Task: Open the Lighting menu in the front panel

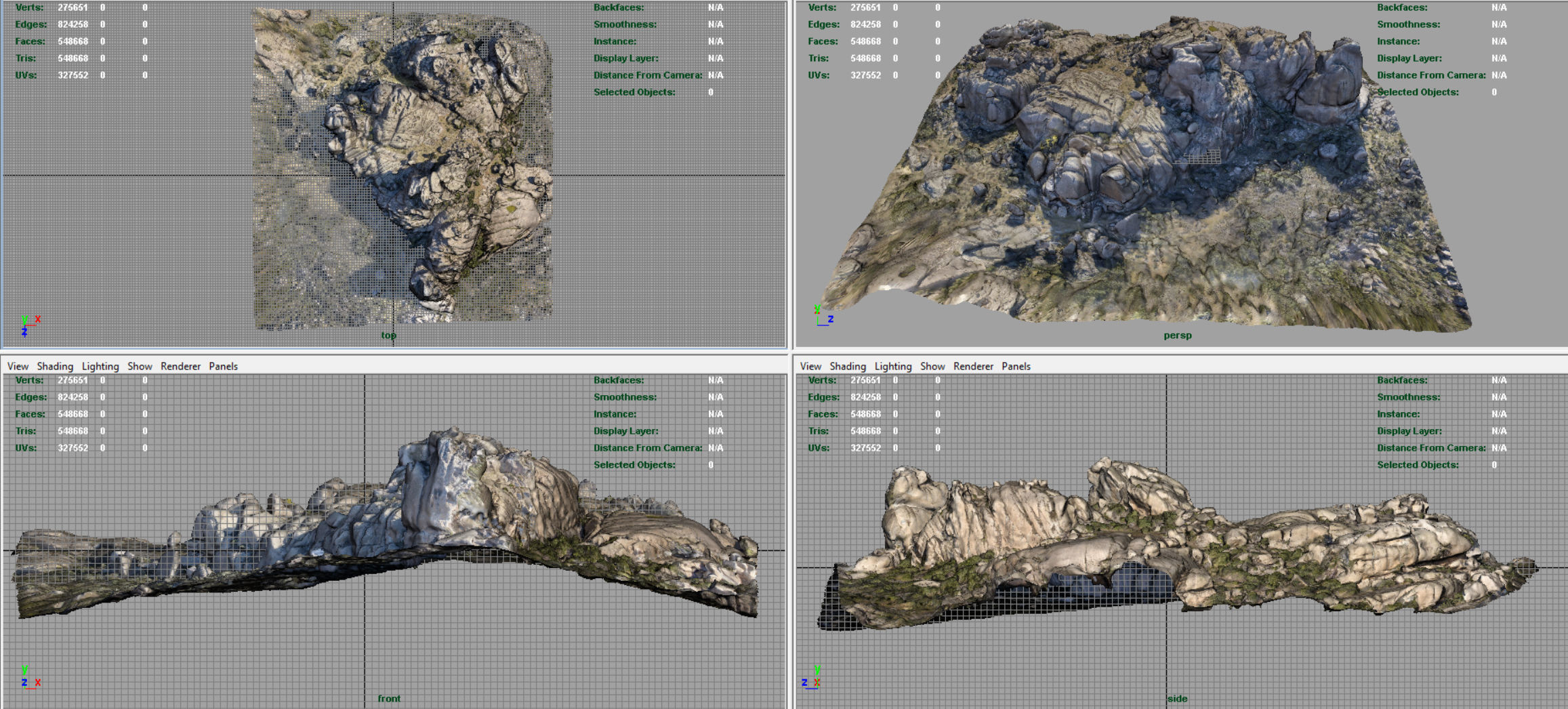Action: (100, 366)
